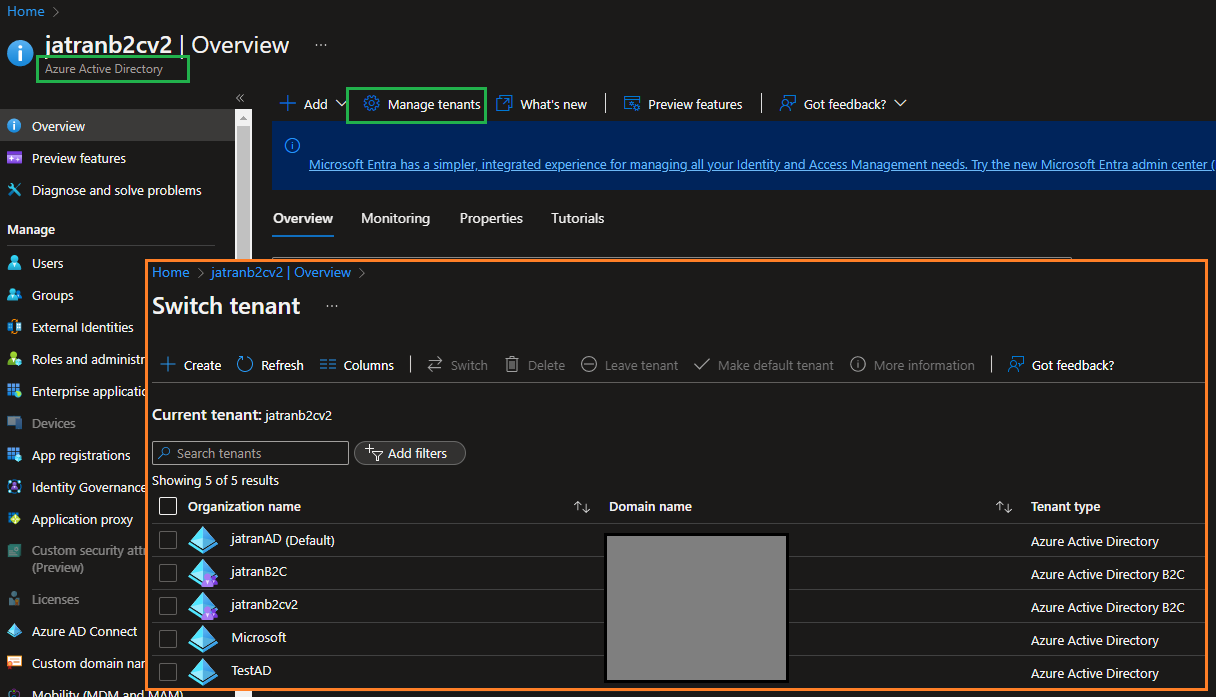
Task: Open ellipsis menu next to jatranb2cv2 Overview title
Action: click(x=321, y=45)
